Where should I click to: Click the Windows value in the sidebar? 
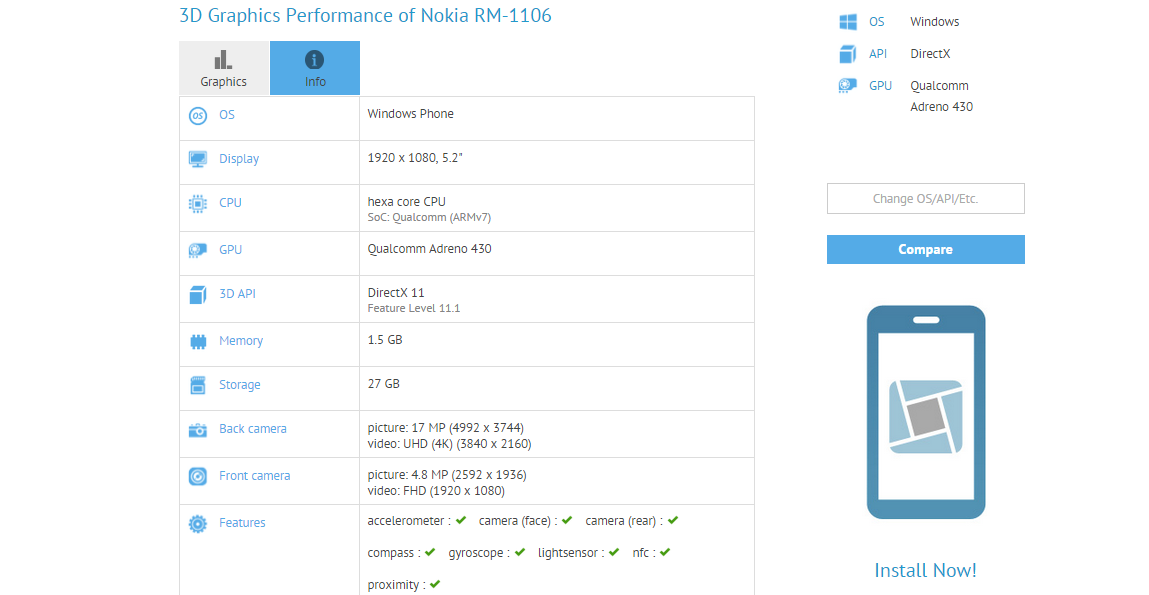coord(935,22)
